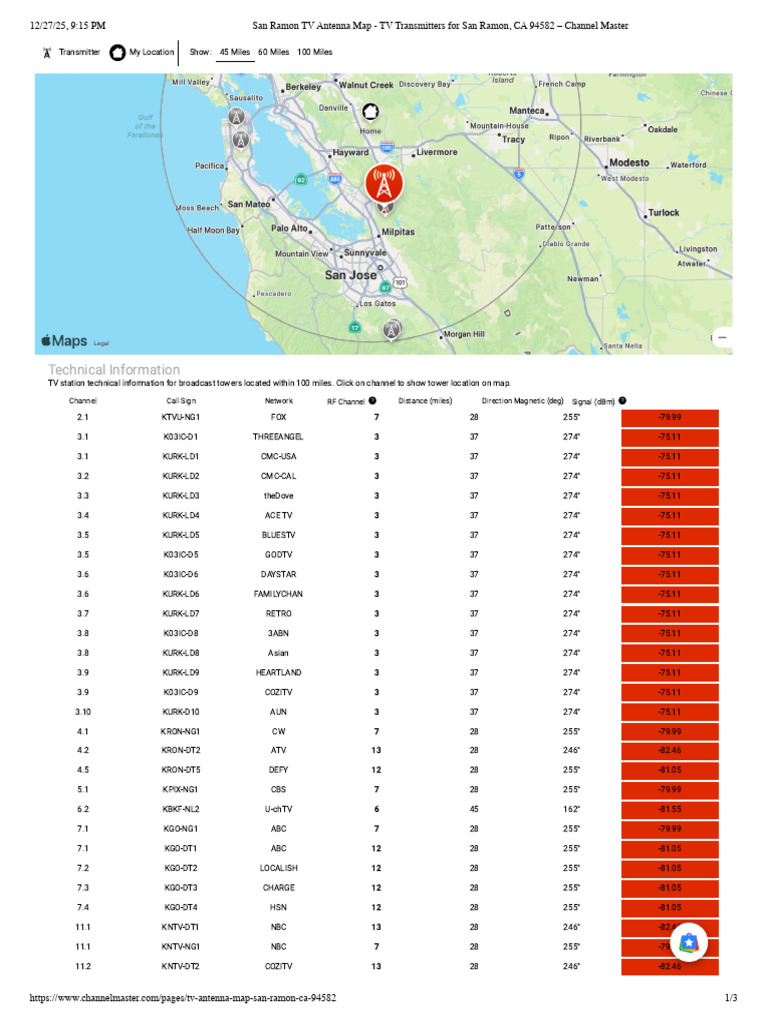Click the LOCALISH network cell

pyautogui.click(x=279, y=869)
